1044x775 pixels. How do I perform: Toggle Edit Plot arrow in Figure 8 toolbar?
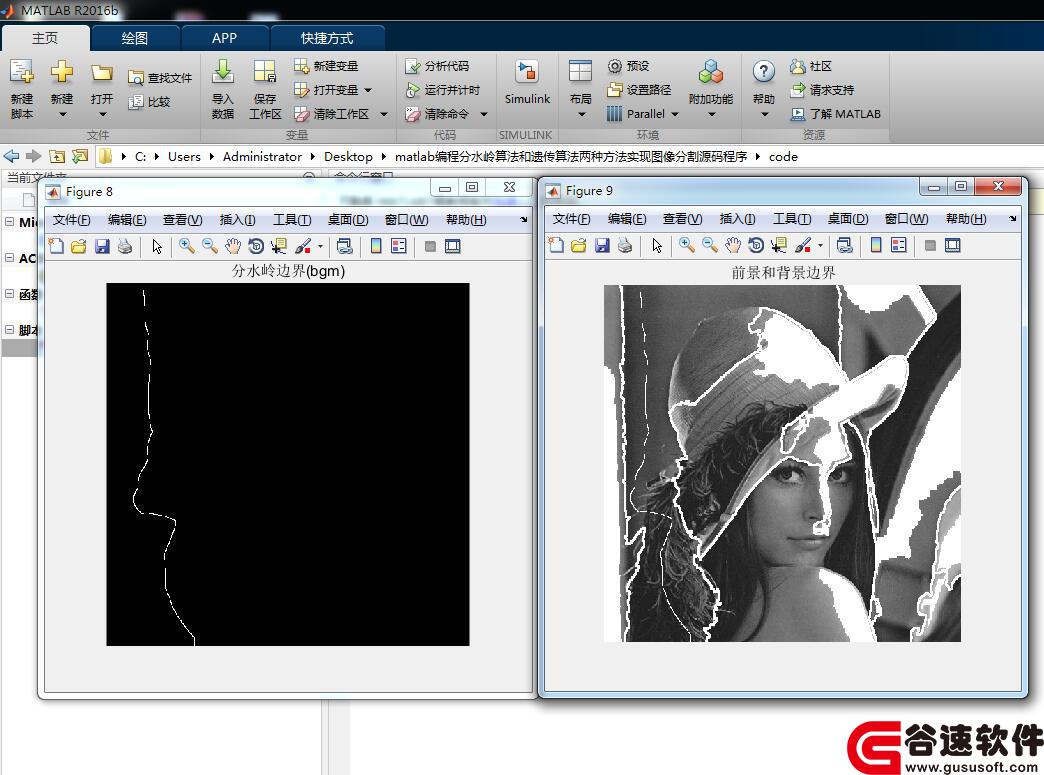click(157, 246)
